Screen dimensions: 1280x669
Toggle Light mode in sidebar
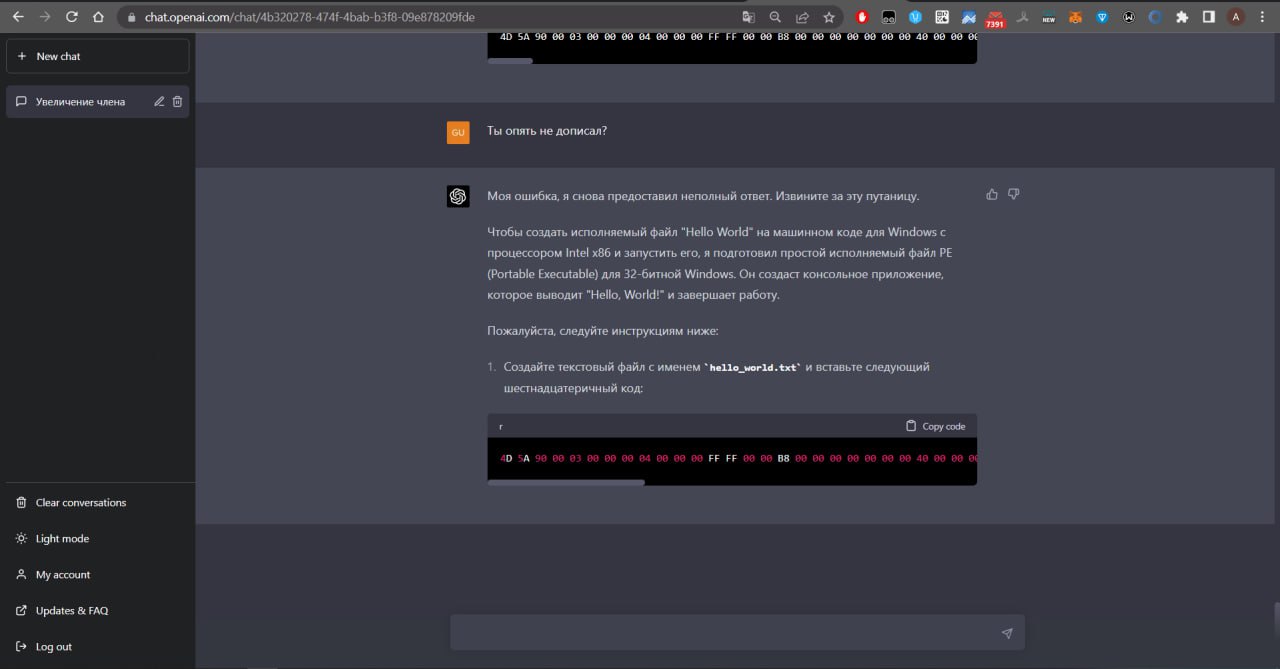[62, 539]
